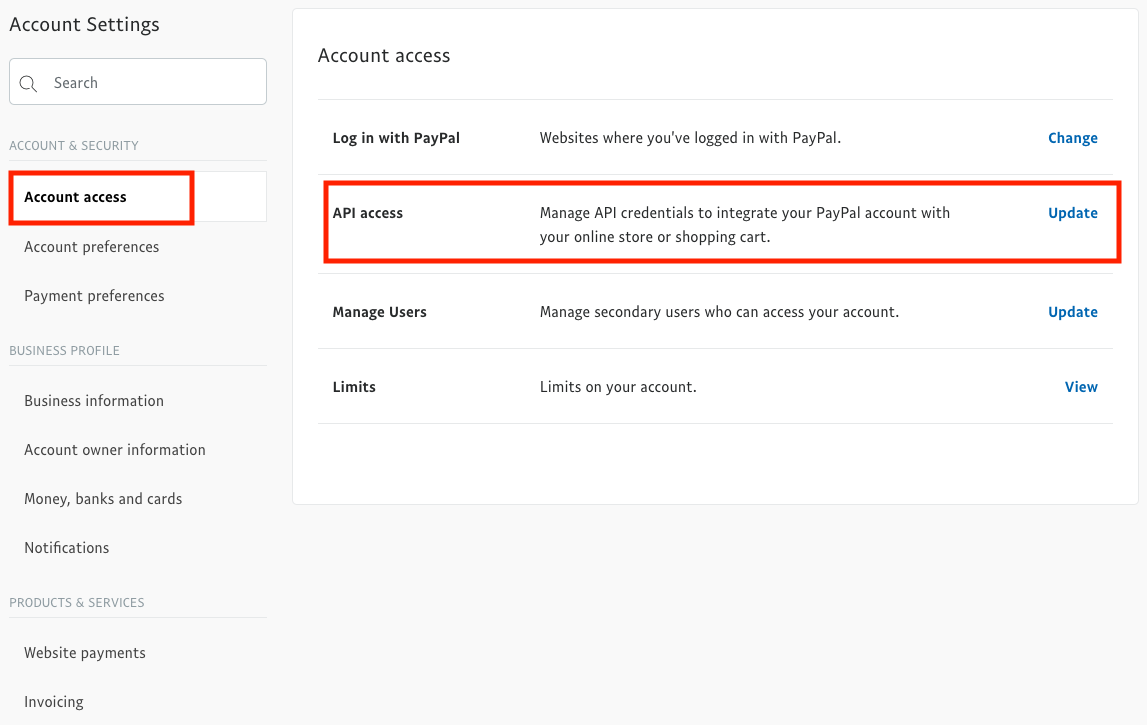Click the Account access panel heading

tap(384, 56)
